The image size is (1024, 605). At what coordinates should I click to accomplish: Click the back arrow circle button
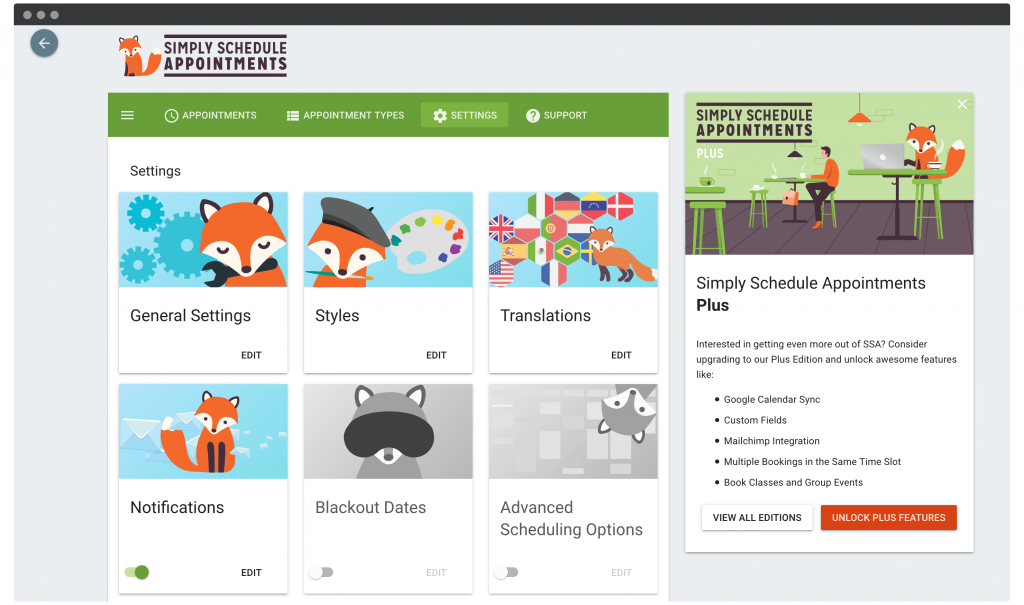[44, 43]
